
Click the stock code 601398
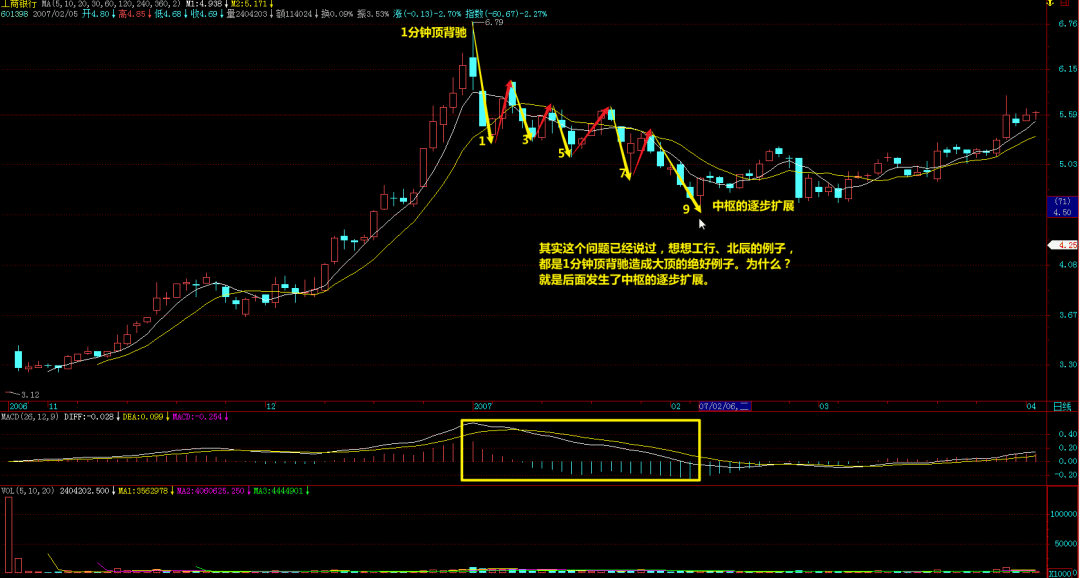pyautogui.click(x=14, y=13)
